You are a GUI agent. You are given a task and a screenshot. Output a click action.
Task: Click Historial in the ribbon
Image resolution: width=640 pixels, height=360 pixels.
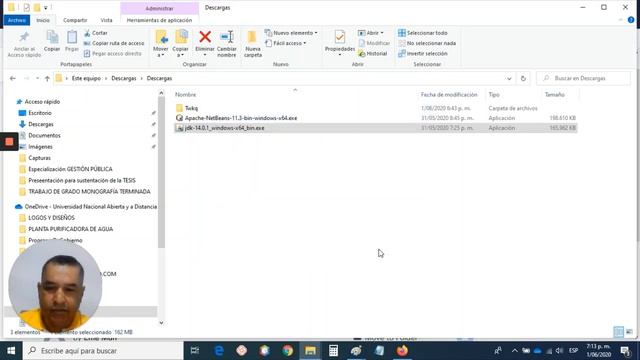tap(372, 53)
